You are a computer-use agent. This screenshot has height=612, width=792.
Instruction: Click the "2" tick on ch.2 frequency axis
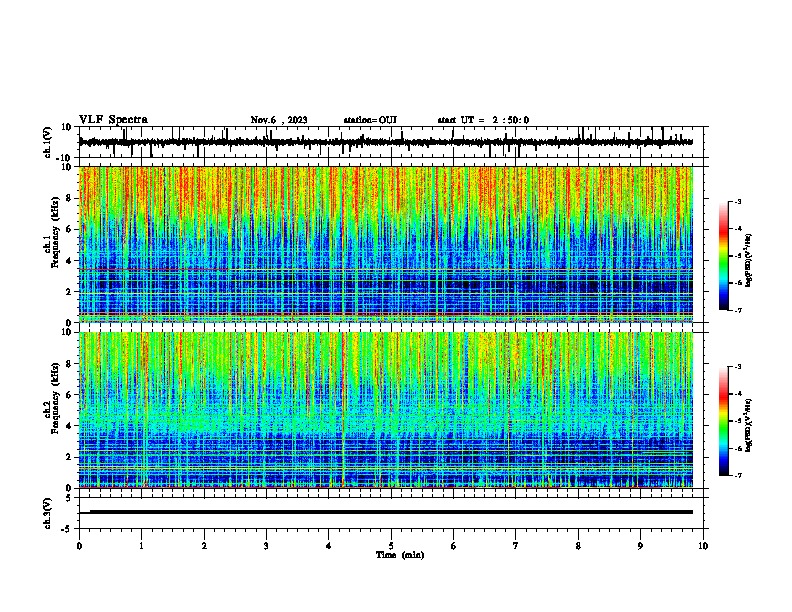(69, 458)
